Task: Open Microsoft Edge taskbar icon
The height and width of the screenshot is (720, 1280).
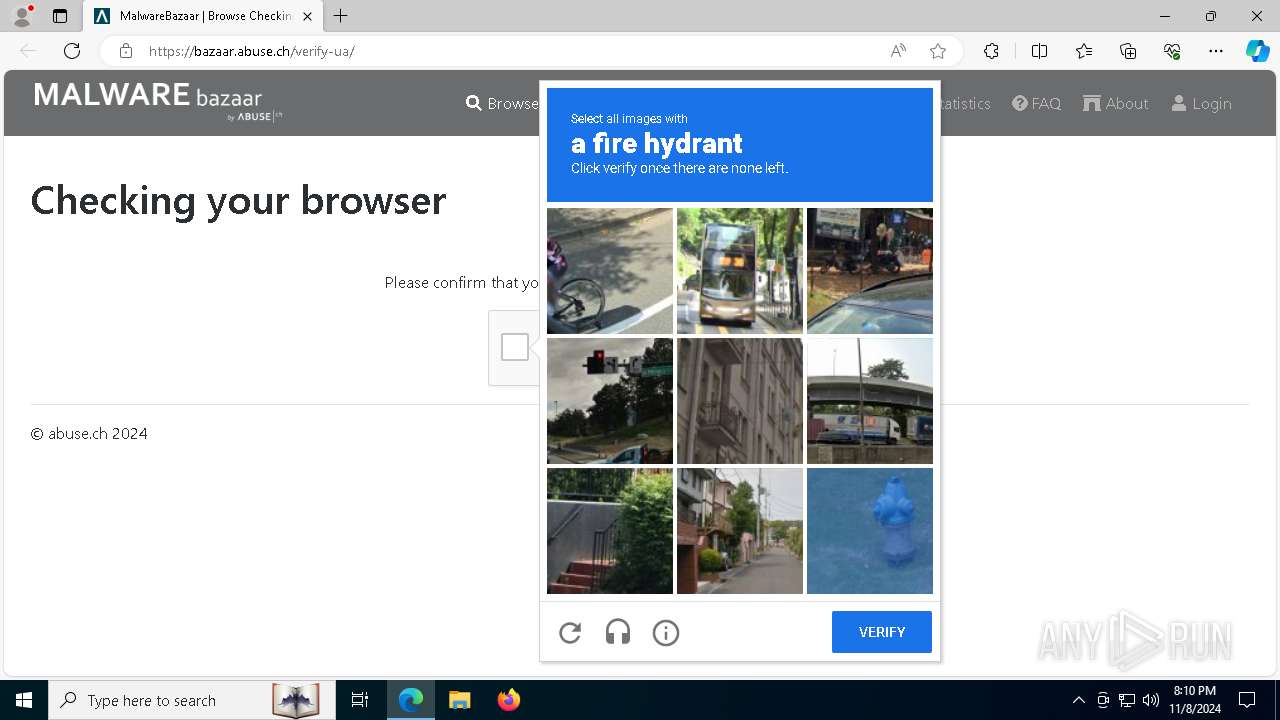Action: coord(411,700)
